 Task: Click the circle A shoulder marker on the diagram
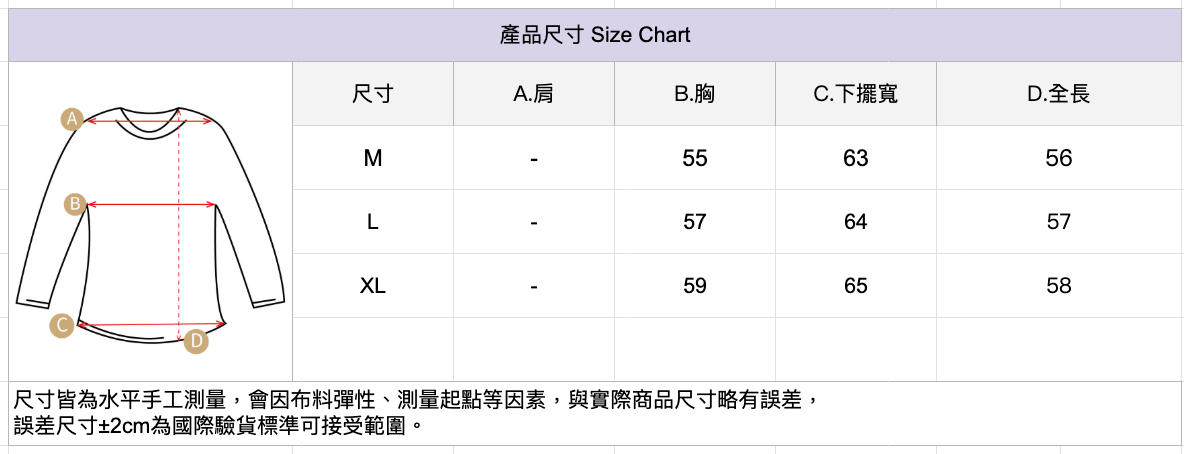pos(70,120)
